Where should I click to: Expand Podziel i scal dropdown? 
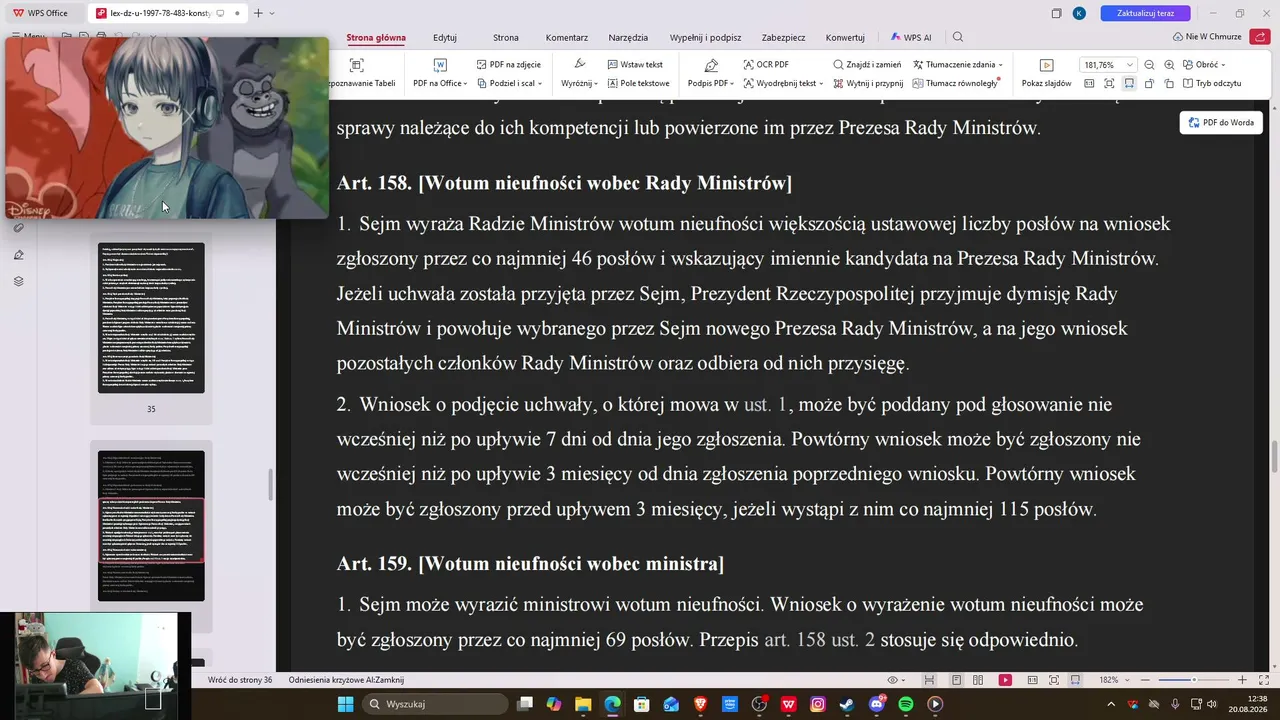(539, 84)
